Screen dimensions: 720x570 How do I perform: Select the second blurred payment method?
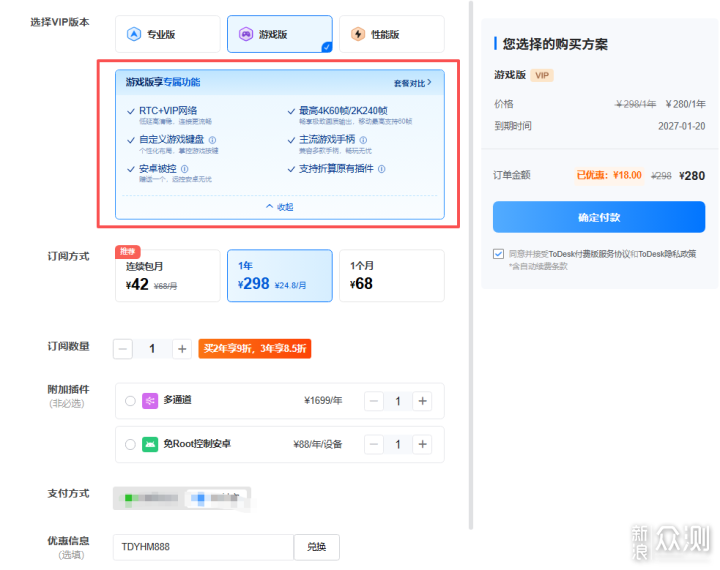pyautogui.click(x=217, y=498)
